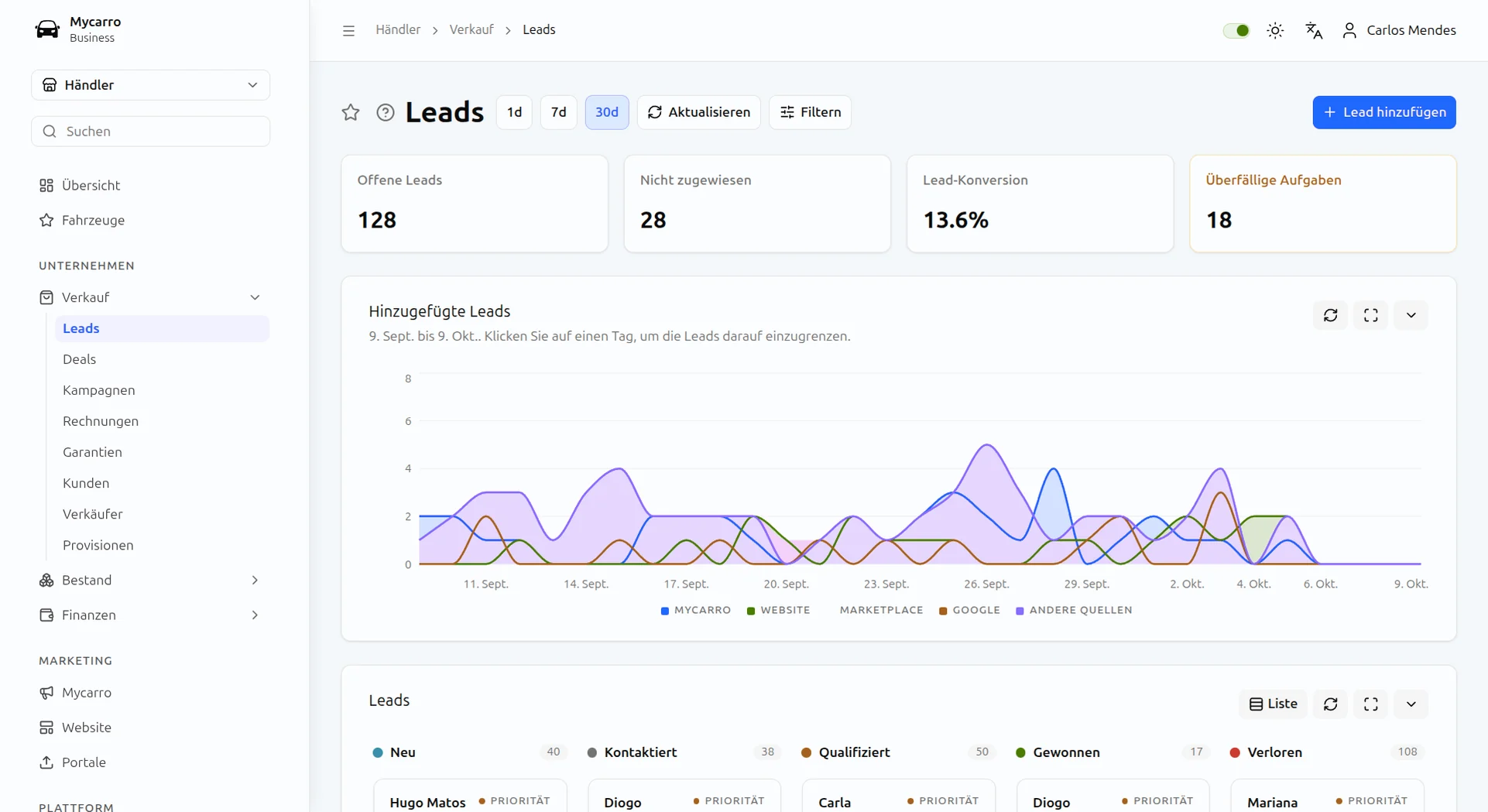Expand the Hinzugefügte Leads chart fullscreen
This screenshot has width=1488, height=812.
1371,315
